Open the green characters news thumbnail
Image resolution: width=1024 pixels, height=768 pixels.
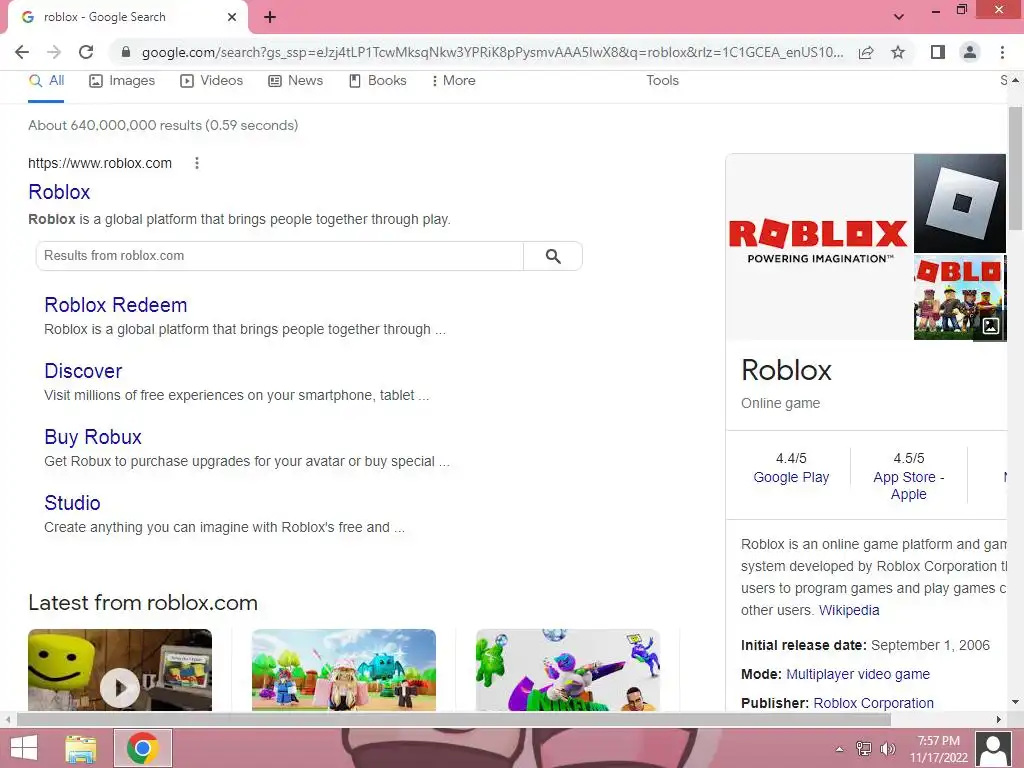[568, 670]
